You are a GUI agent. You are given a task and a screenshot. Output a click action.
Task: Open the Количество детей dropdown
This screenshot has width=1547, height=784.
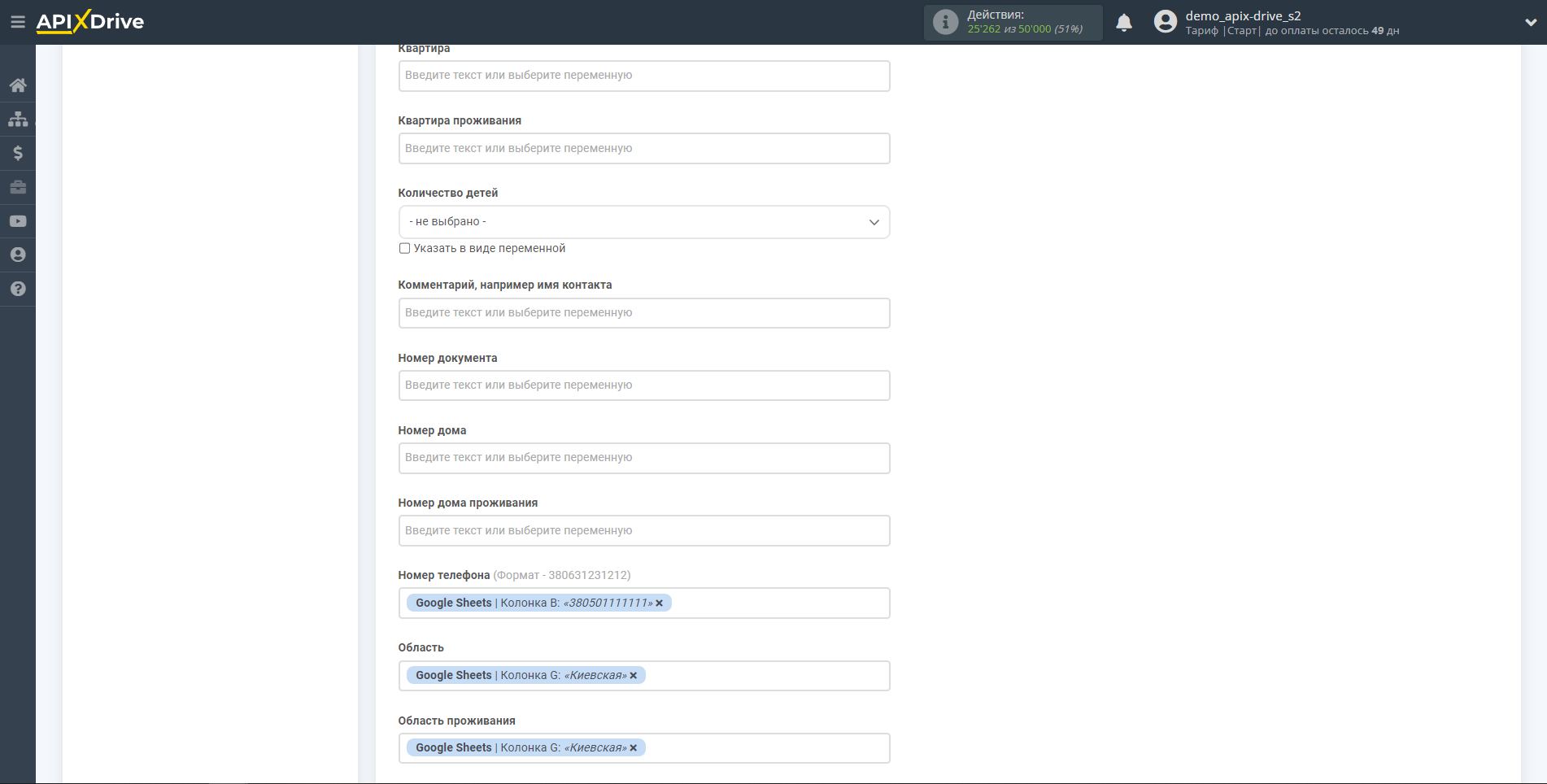pos(644,222)
